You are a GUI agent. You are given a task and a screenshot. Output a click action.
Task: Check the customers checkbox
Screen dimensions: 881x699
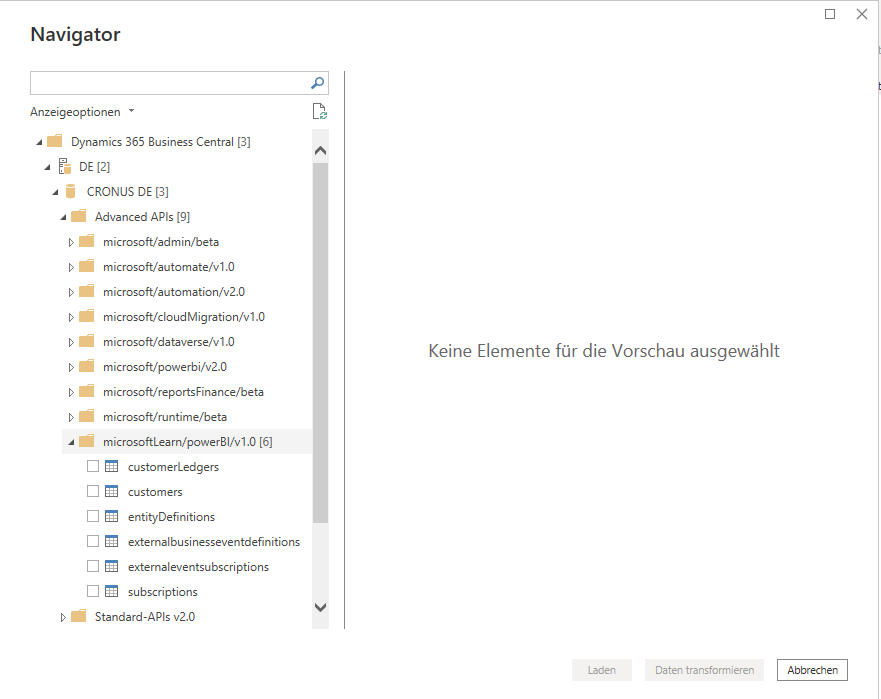[x=93, y=491]
